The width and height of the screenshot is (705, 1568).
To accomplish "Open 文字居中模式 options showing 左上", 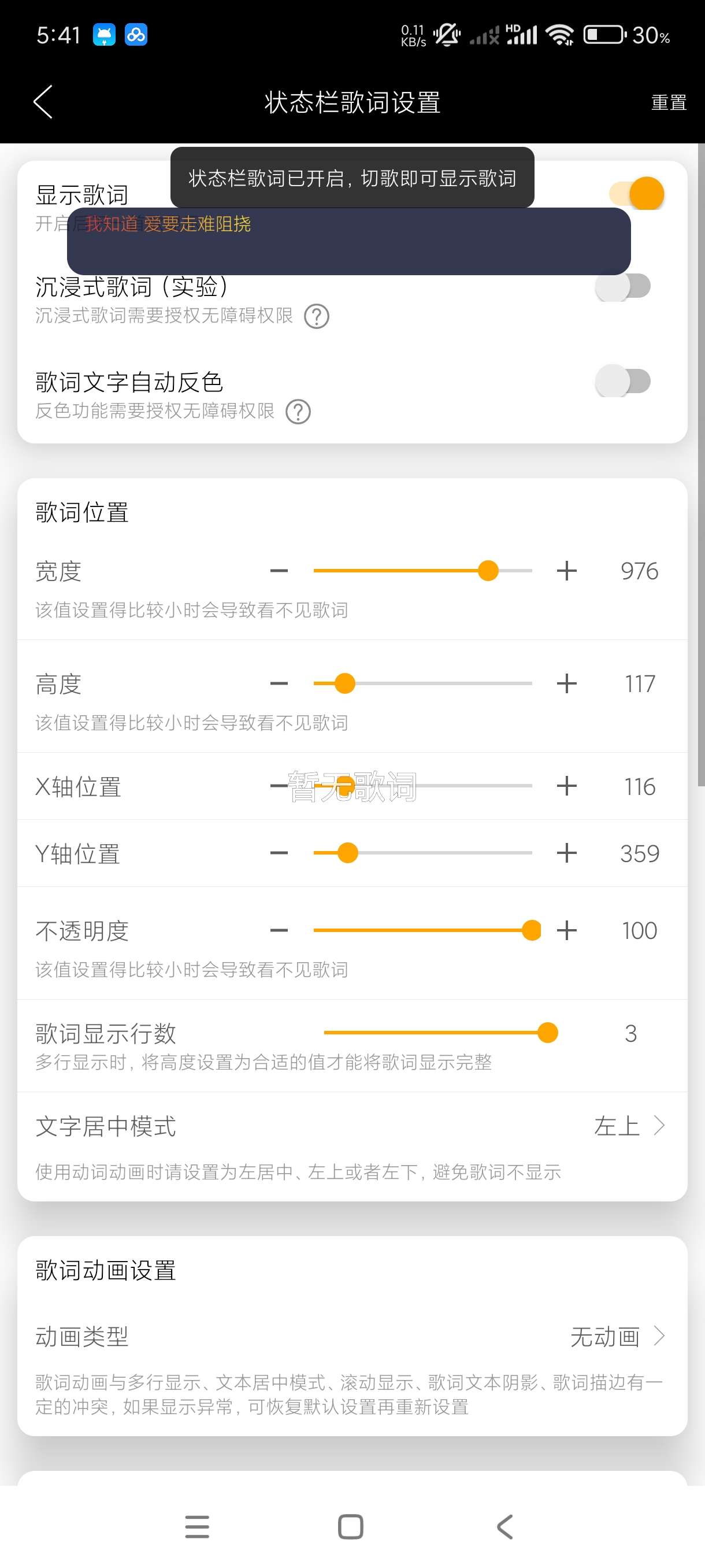I will [x=629, y=1126].
